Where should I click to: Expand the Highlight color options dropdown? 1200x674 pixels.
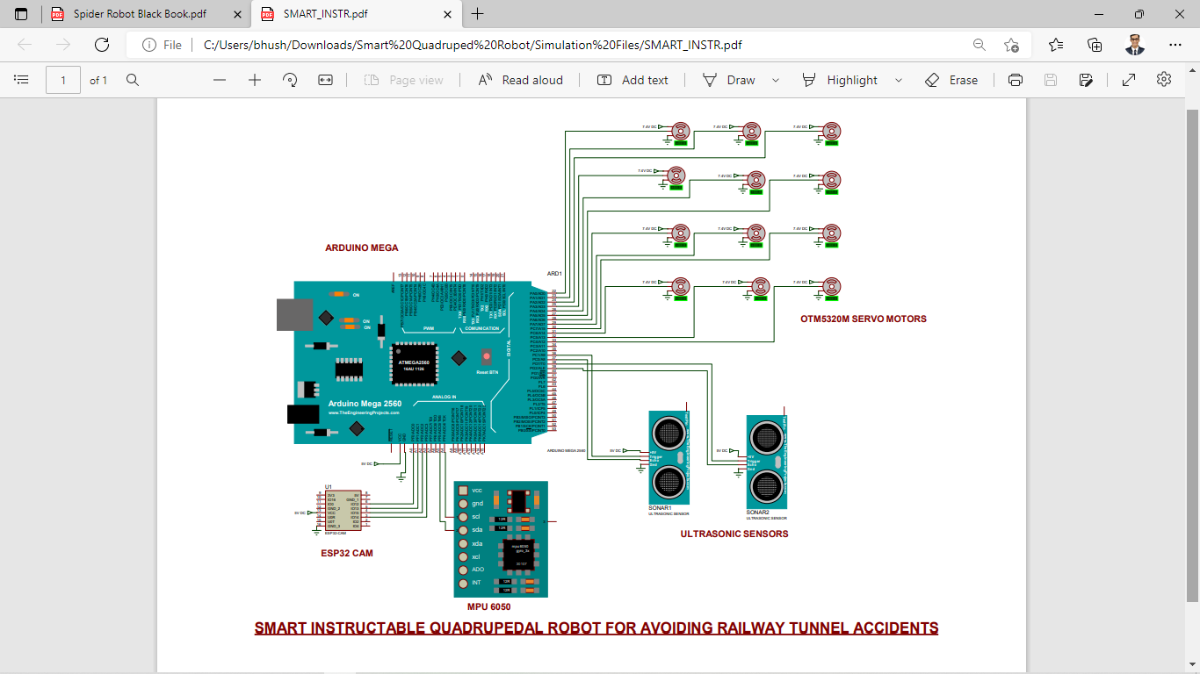[x=898, y=80]
